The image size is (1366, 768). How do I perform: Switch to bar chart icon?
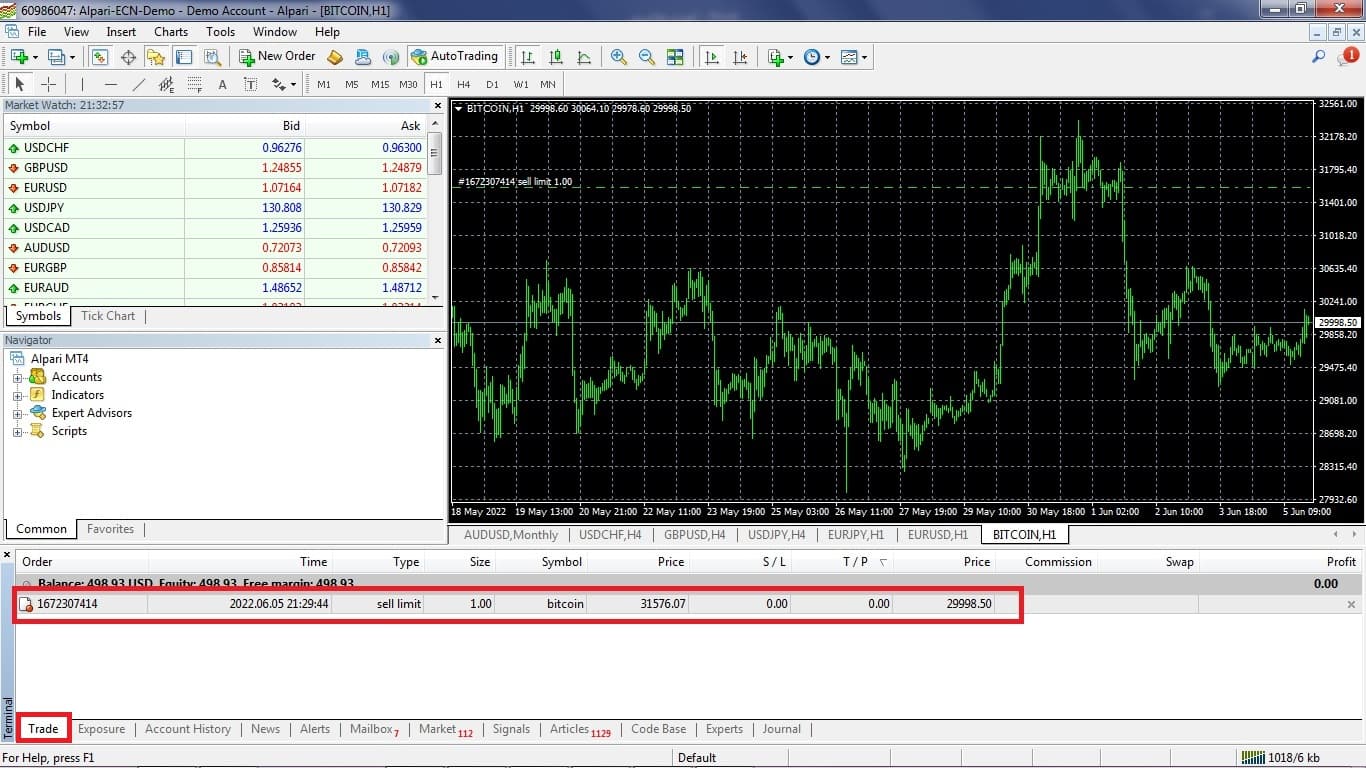click(x=527, y=57)
